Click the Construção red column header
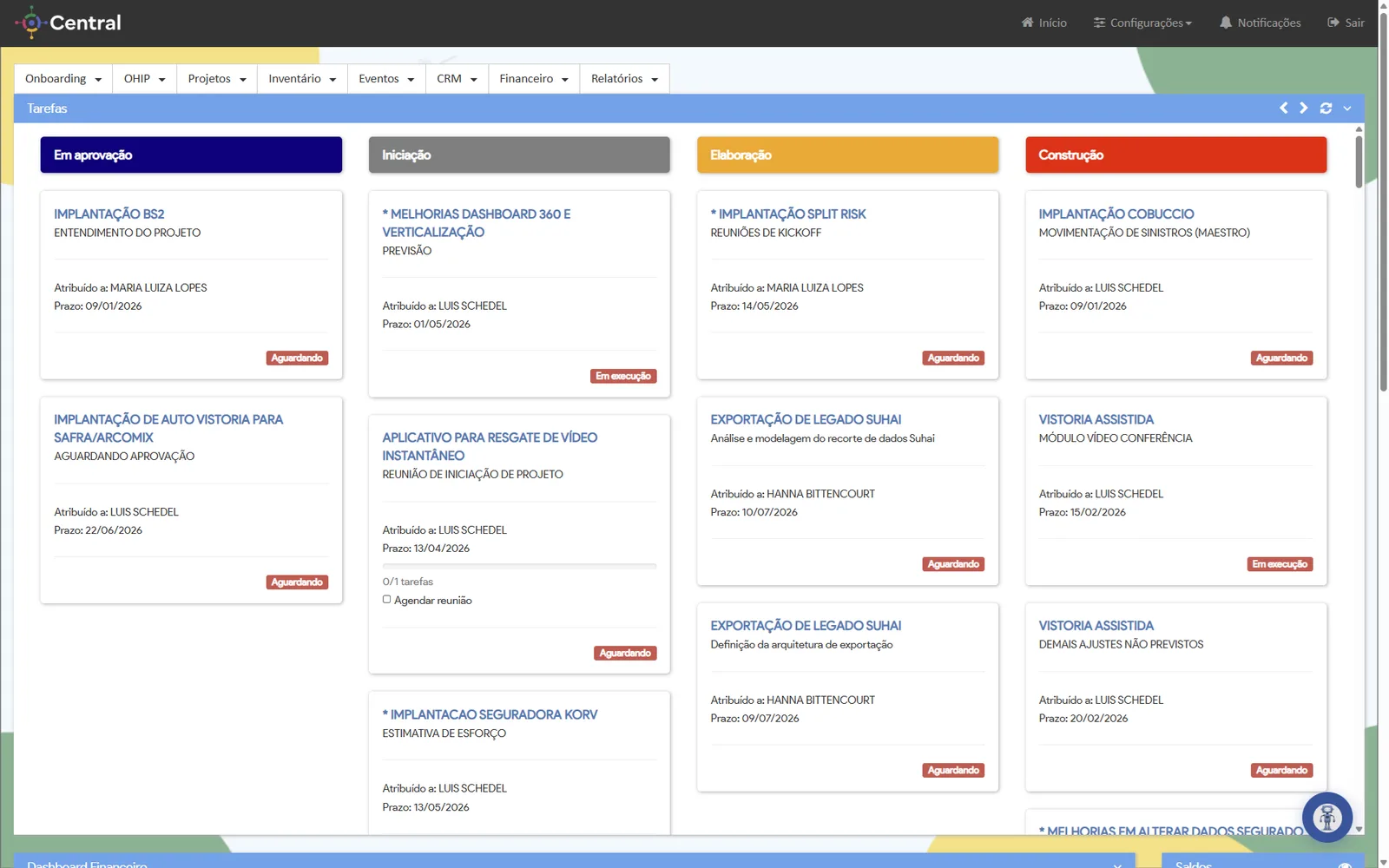Viewport: 1389px width, 868px height. [1175, 155]
